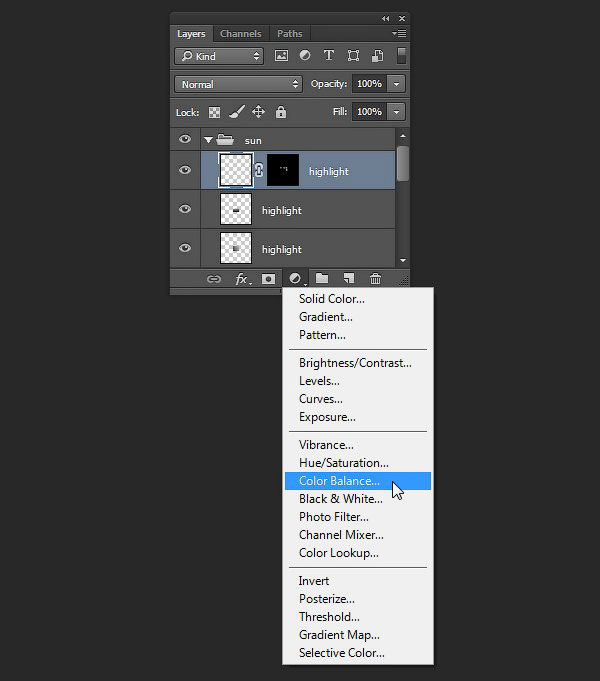Collapse the sun group triangle
Screen dimensions: 600x681
[209, 140]
